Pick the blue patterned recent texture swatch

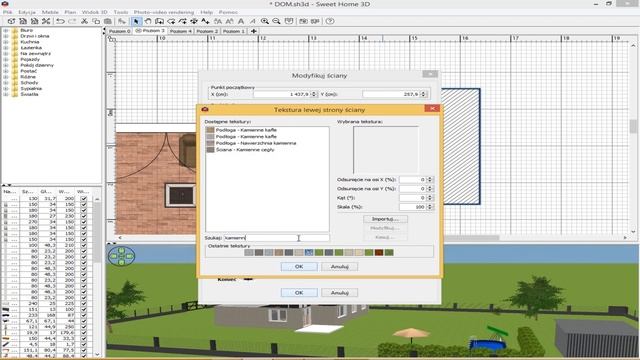tap(309, 253)
